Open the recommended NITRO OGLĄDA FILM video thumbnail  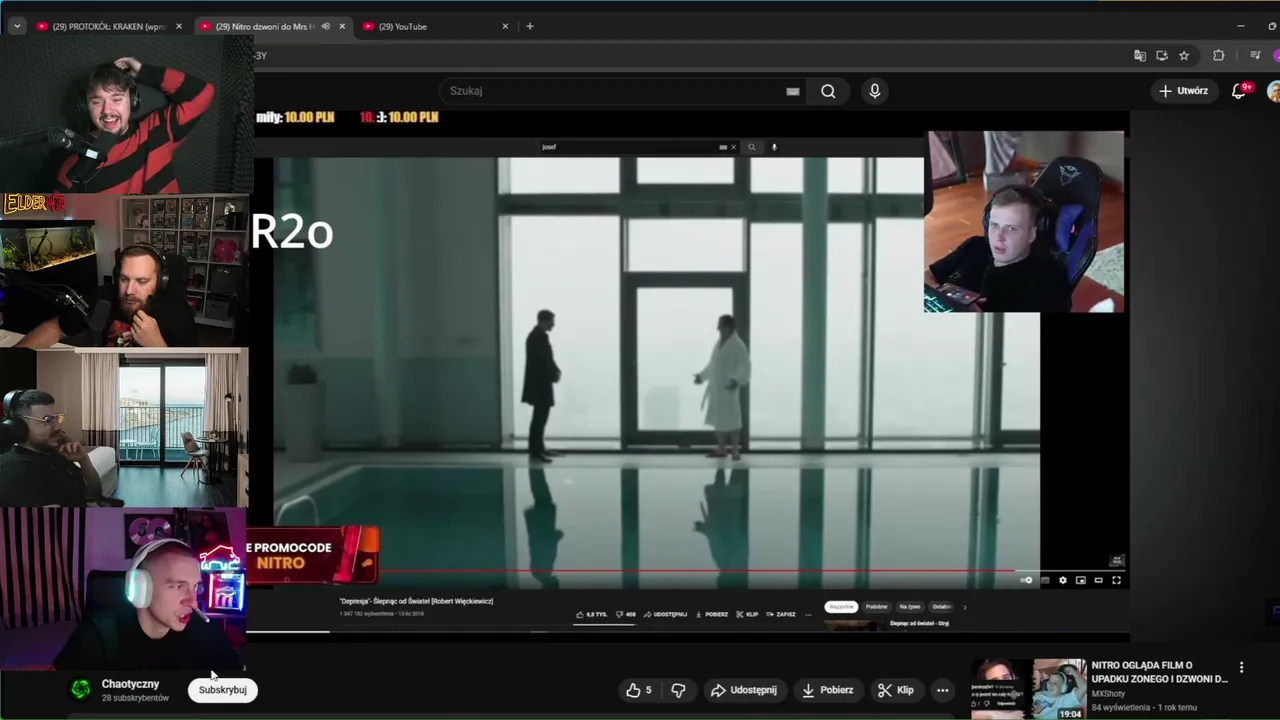(x=1029, y=689)
